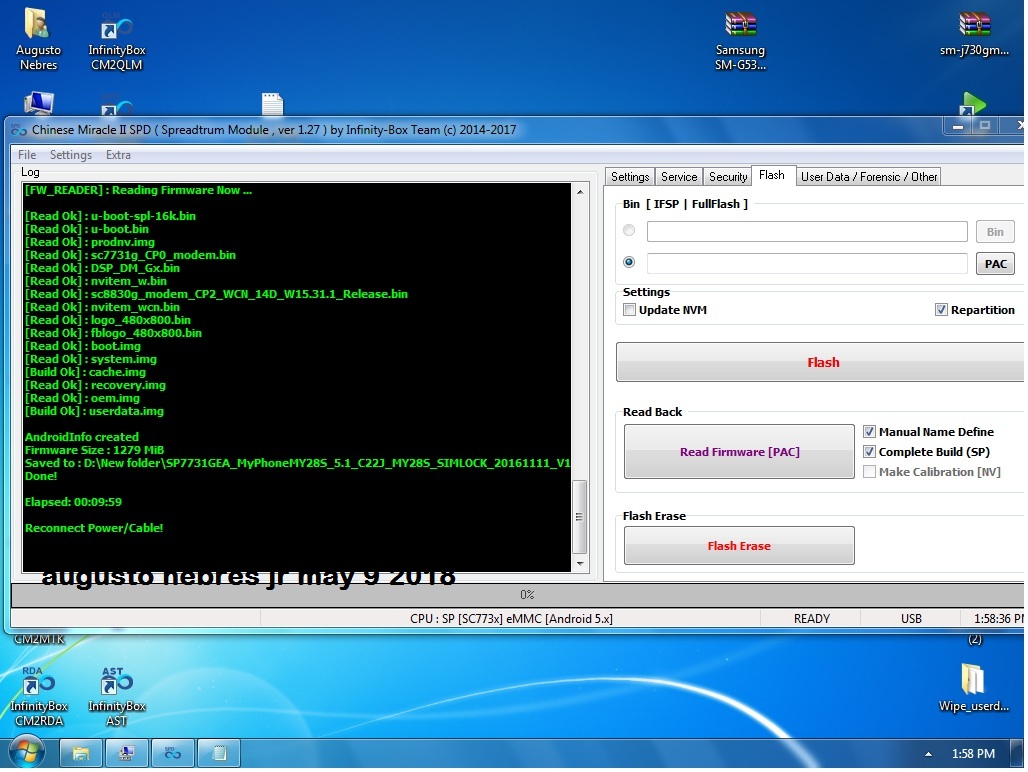This screenshot has height=772, width=1028.
Task: Select the PAC file radio button
Action: (x=629, y=262)
